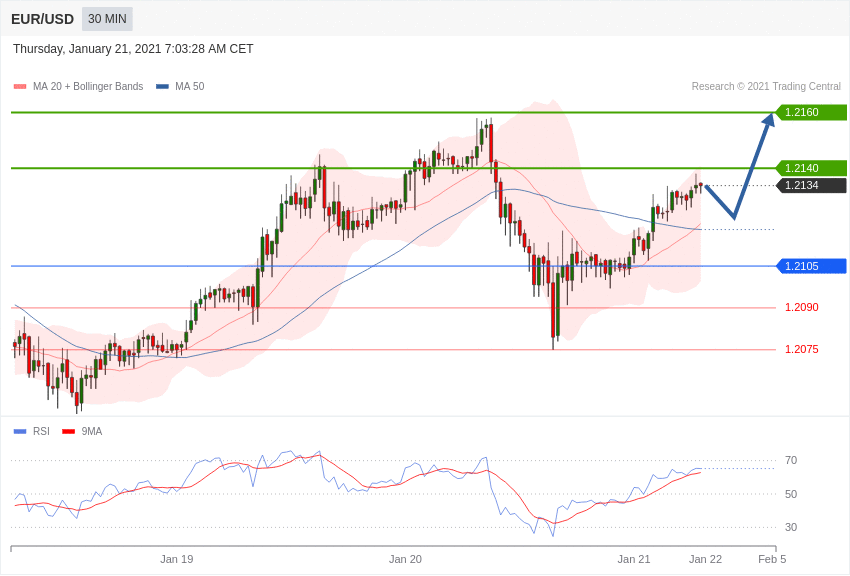
Task: Click the red 9MA legend swatch
Action: click(69, 432)
